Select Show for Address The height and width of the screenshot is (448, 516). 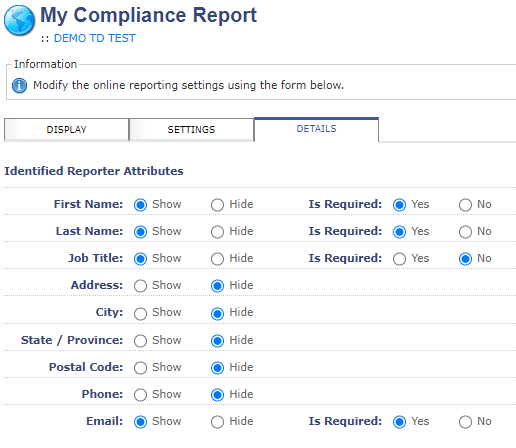point(140,286)
